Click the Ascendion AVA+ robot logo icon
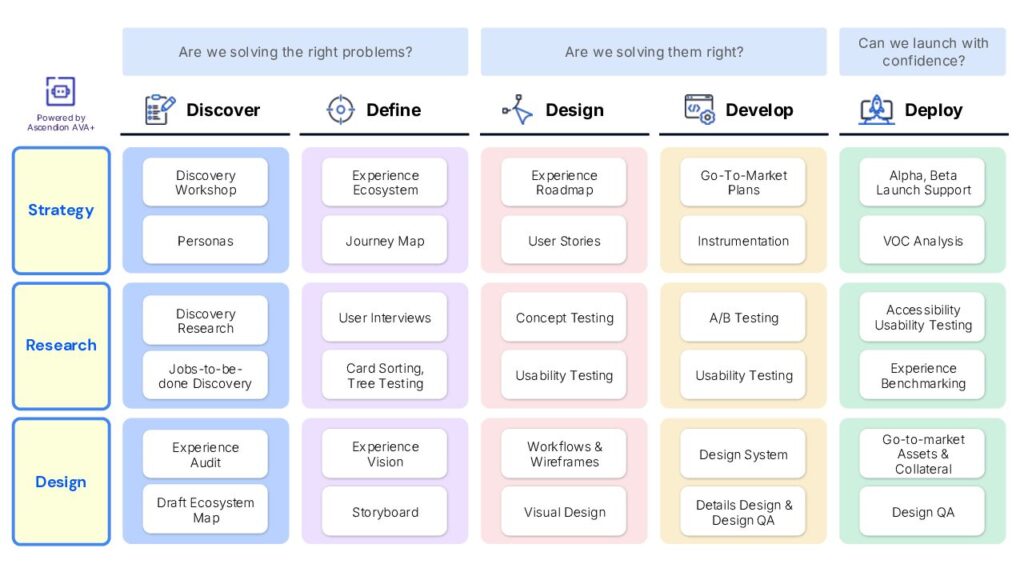1024x576 pixels. [x=60, y=91]
